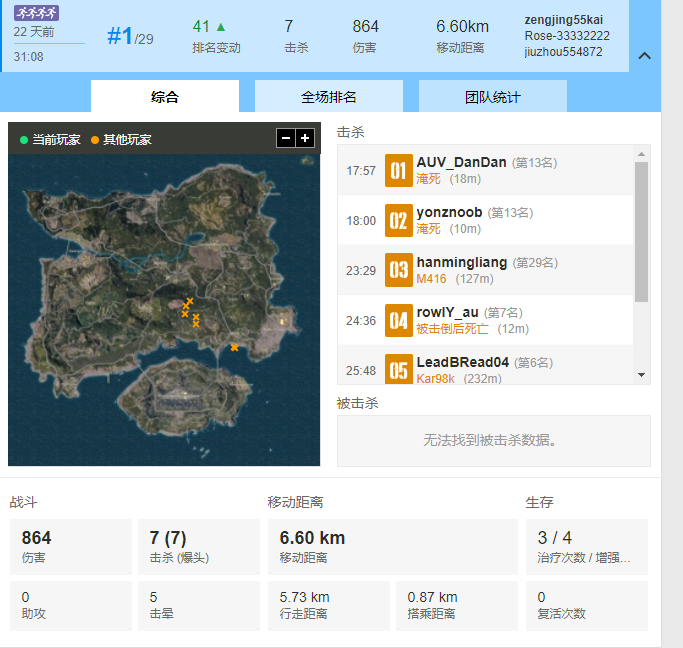Image resolution: width=683 pixels, height=648 pixels.
Task: Click kill badge 03 for hanmingliang
Action: pyautogui.click(x=399, y=270)
